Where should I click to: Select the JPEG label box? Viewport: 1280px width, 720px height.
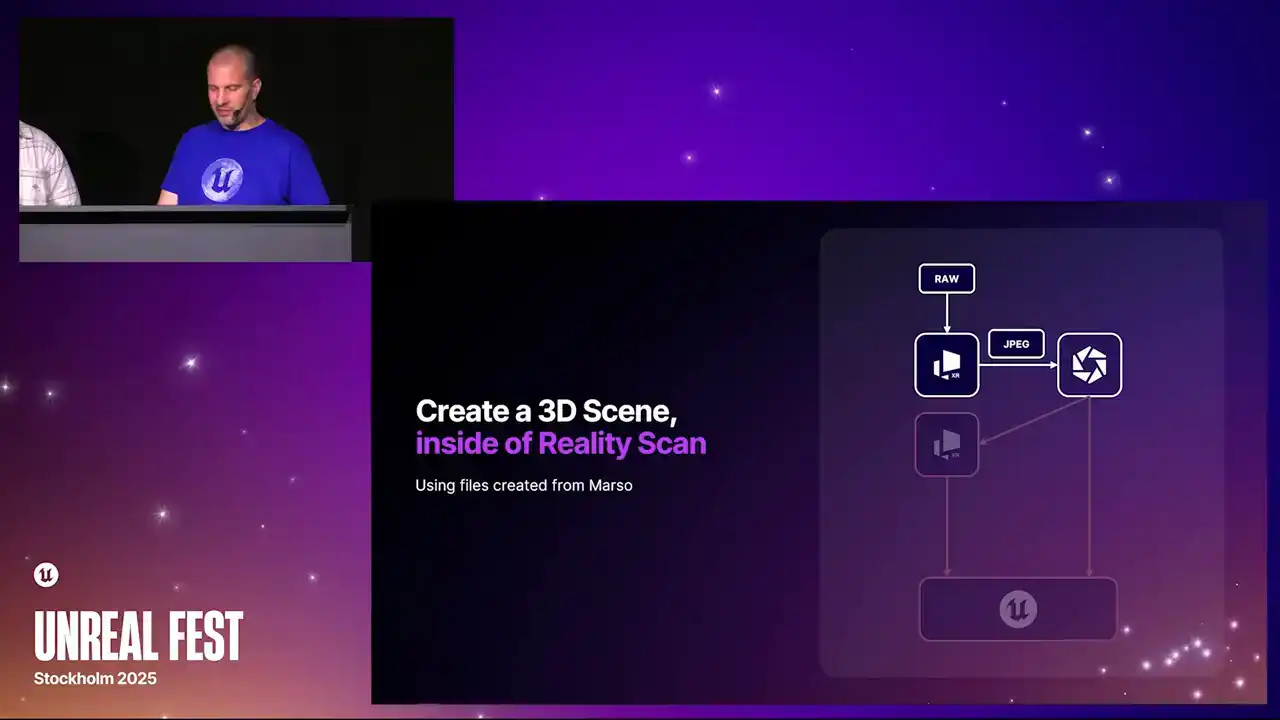click(x=1016, y=344)
